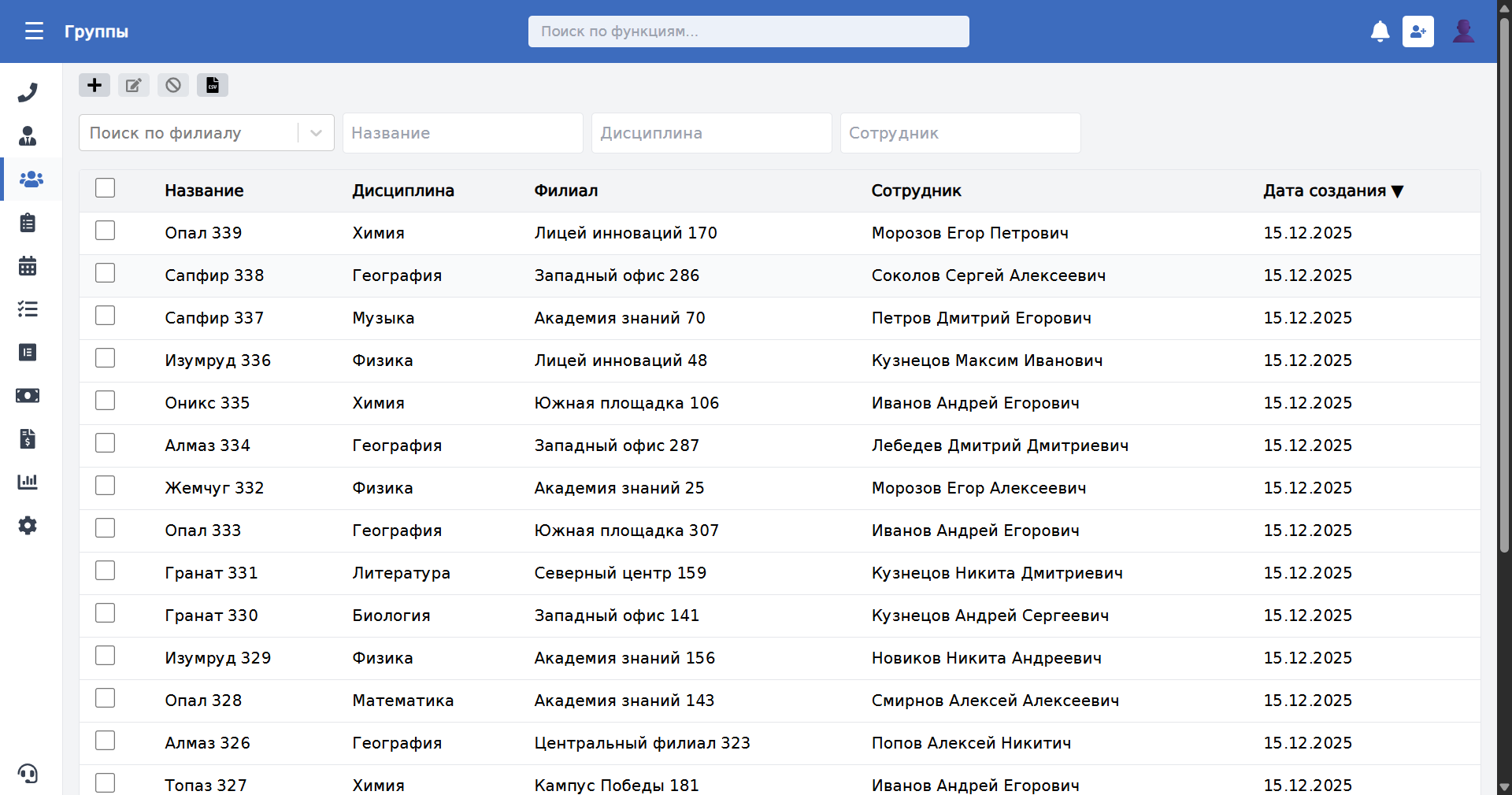This screenshot has height=795, width=1512.
Task: Expand the Поиск по филиалу dropdown
Action: 316,133
